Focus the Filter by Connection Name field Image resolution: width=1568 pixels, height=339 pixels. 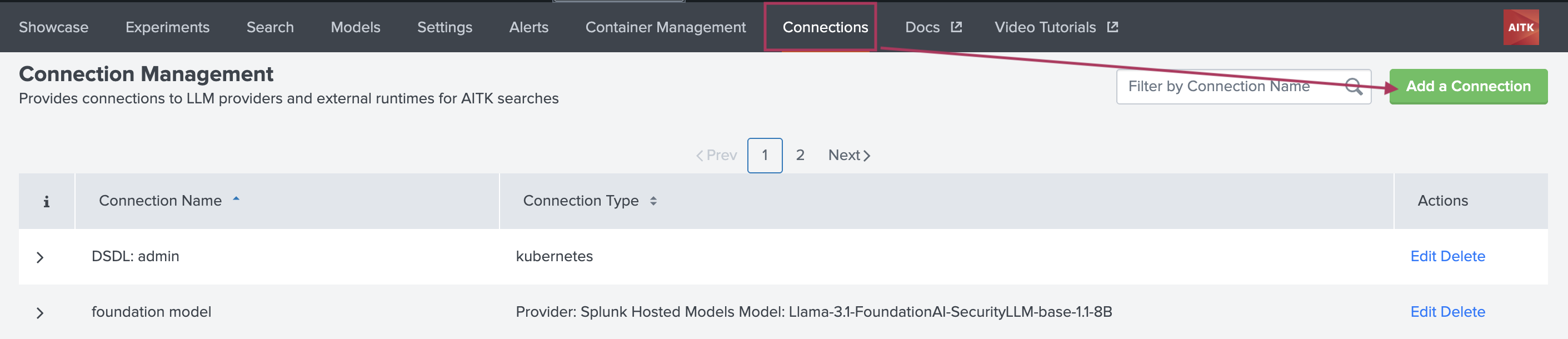[1243, 87]
